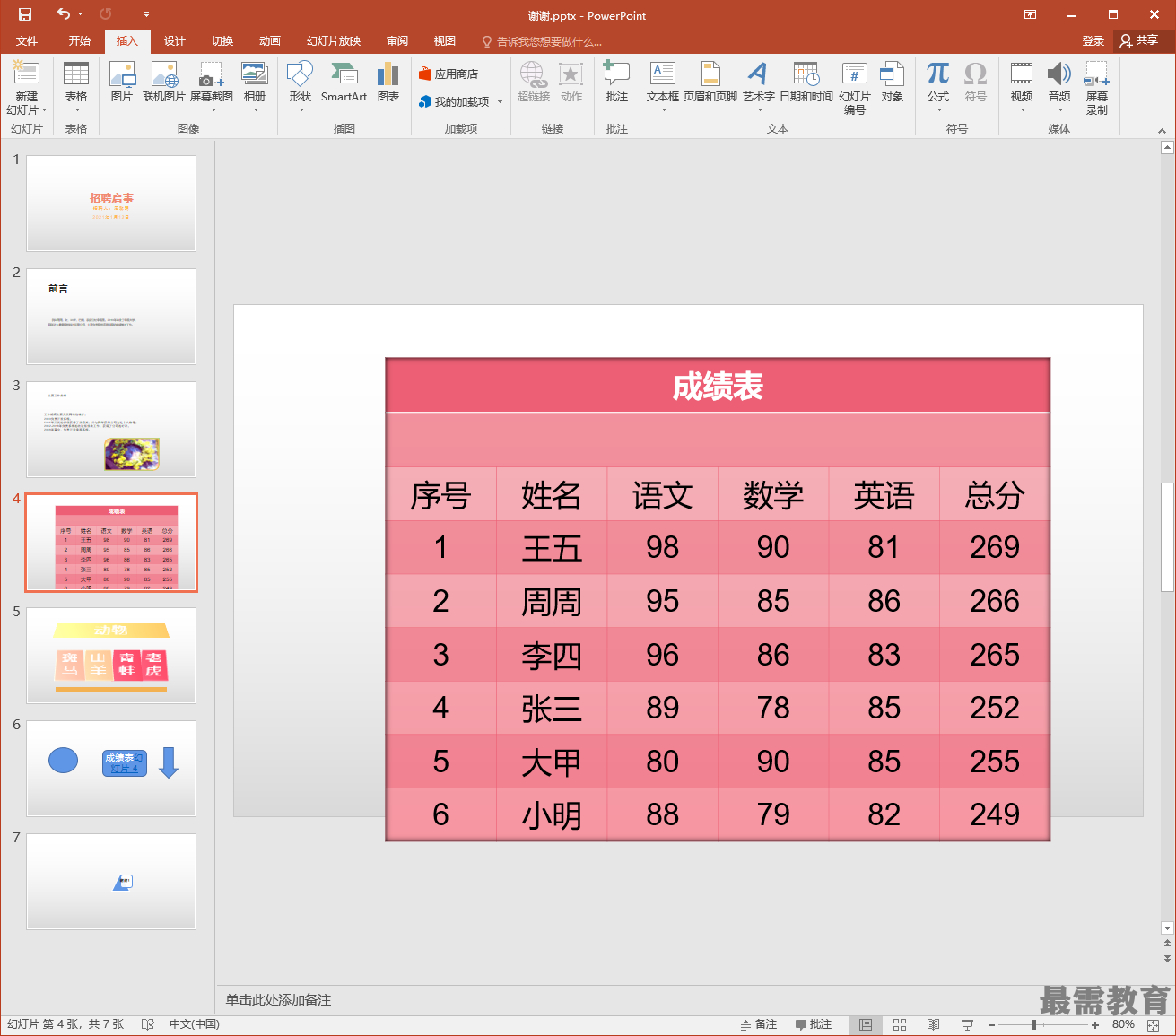The height and width of the screenshot is (1036, 1176).
Task: Switch to Animations (动画) tab
Action: coord(270,41)
